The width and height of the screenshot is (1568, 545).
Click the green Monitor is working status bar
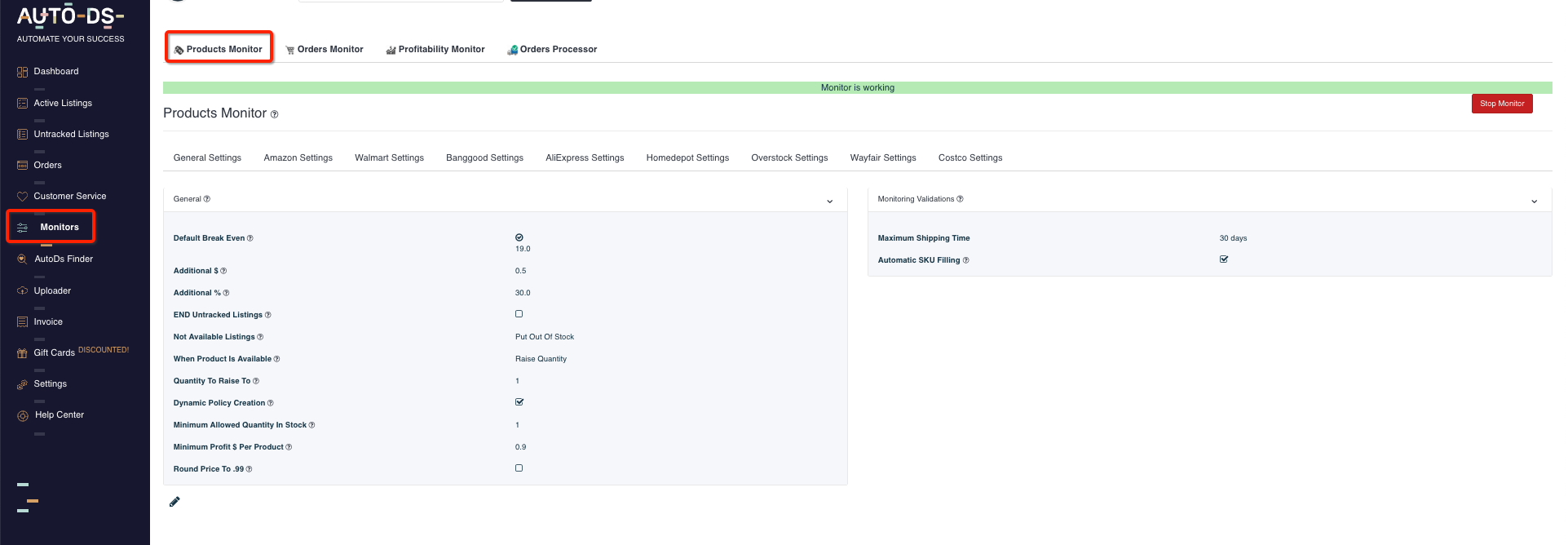pos(858,87)
